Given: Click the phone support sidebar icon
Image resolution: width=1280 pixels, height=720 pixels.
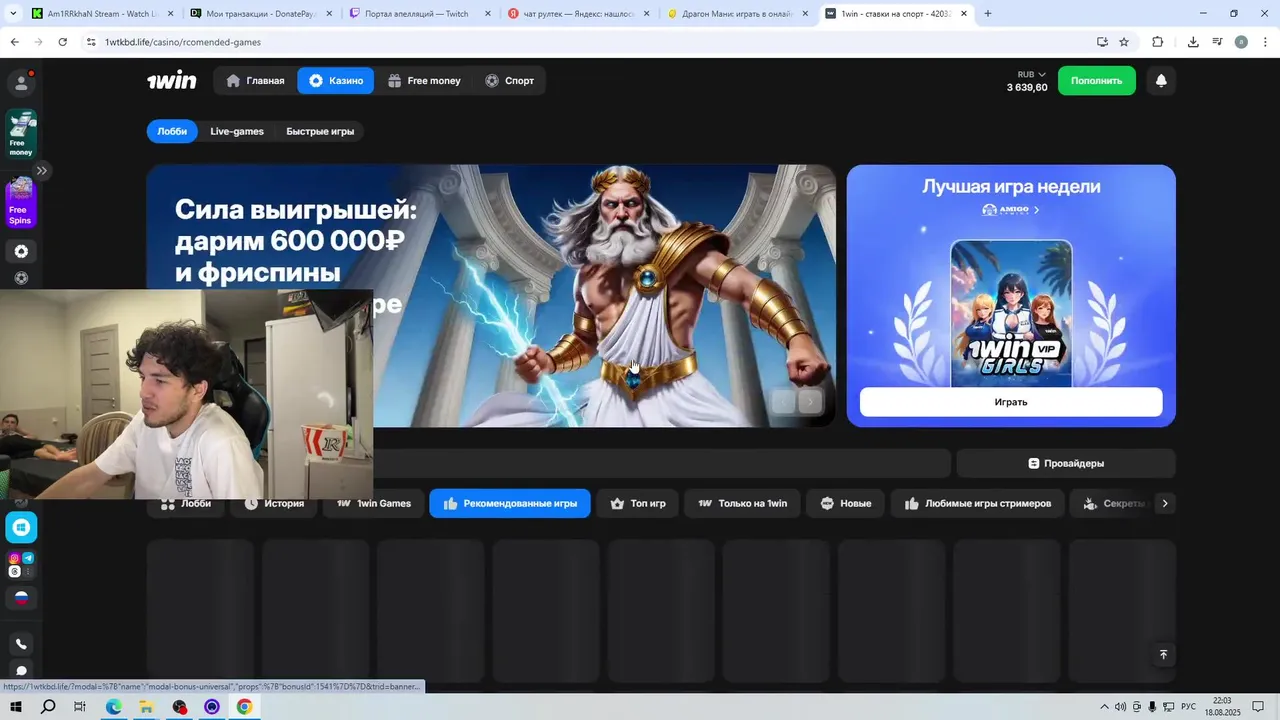Looking at the screenshot, I should pos(21,644).
